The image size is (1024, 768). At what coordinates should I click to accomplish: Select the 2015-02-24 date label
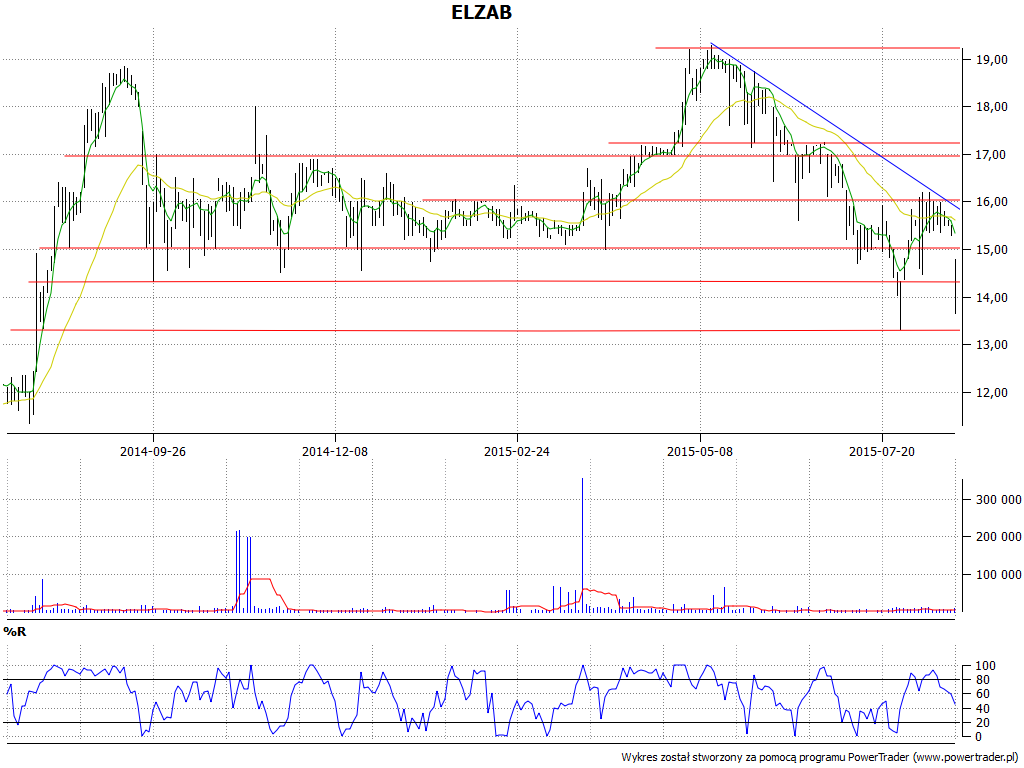click(517, 451)
